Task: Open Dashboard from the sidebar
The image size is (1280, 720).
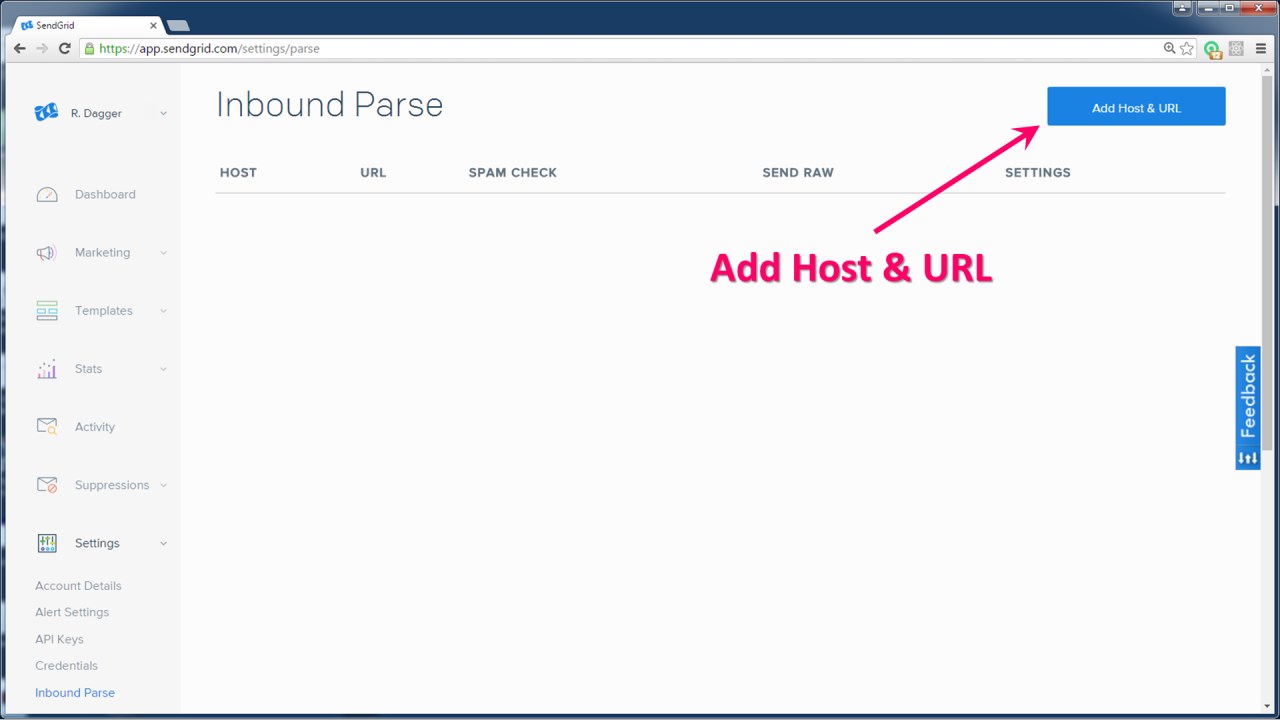Action: click(x=105, y=195)
